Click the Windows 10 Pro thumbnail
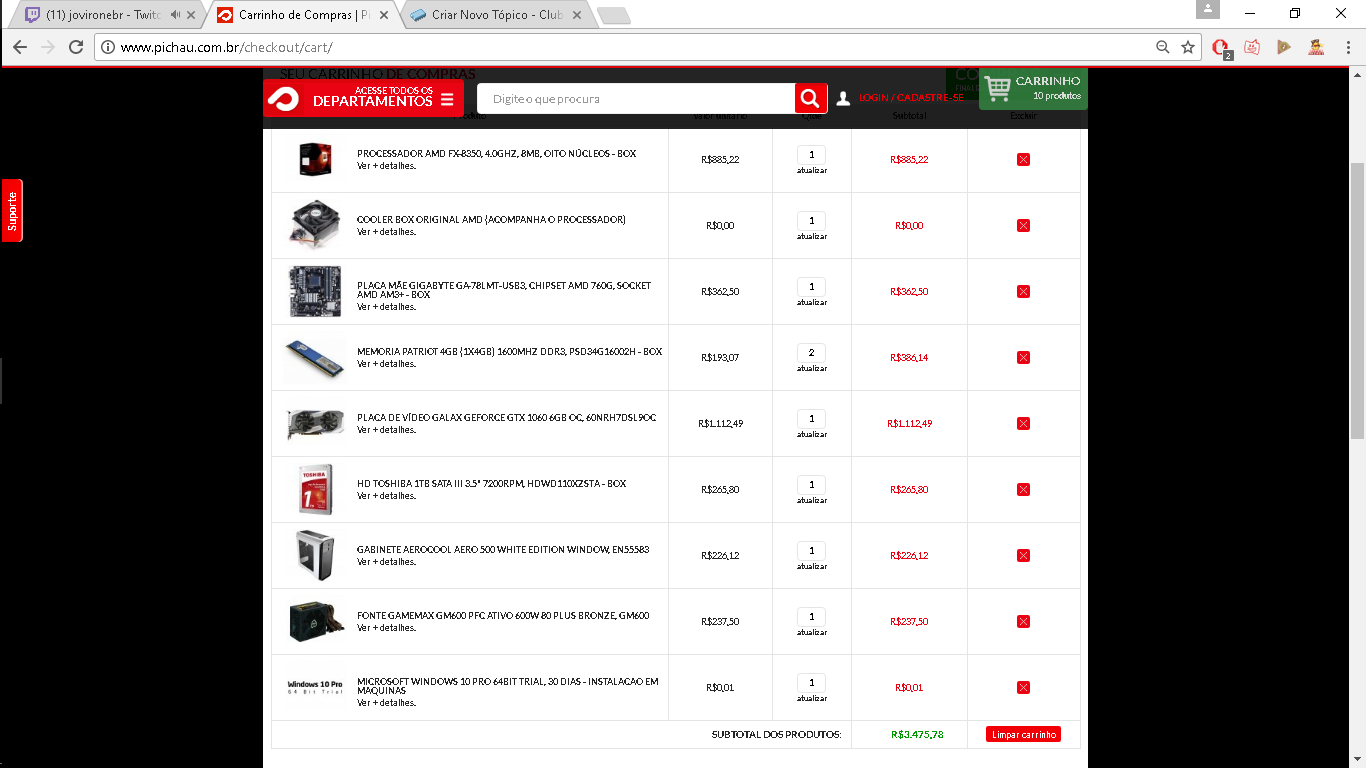Viewport: 1366px width, 768px height. pos(315,687)
